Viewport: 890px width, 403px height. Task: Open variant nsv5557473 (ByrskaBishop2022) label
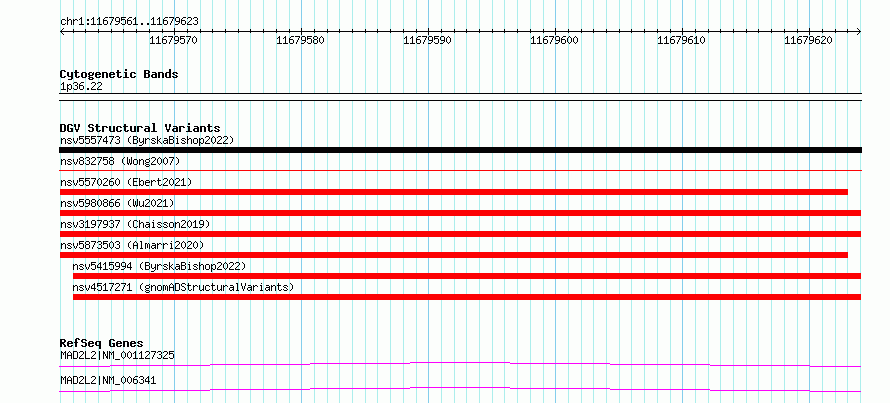(x=147, y=140)
